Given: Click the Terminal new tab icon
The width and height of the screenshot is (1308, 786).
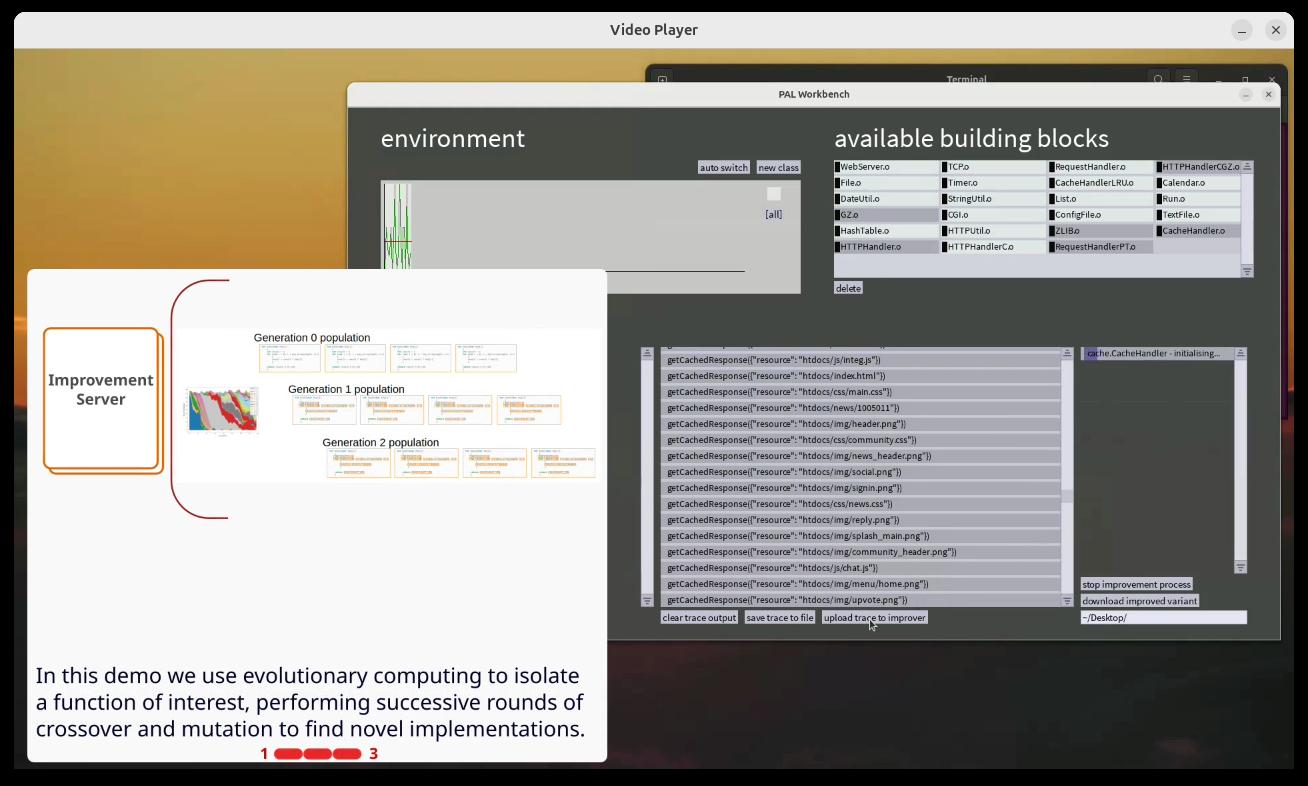Looking at the screenshot, I should (662, 80).
